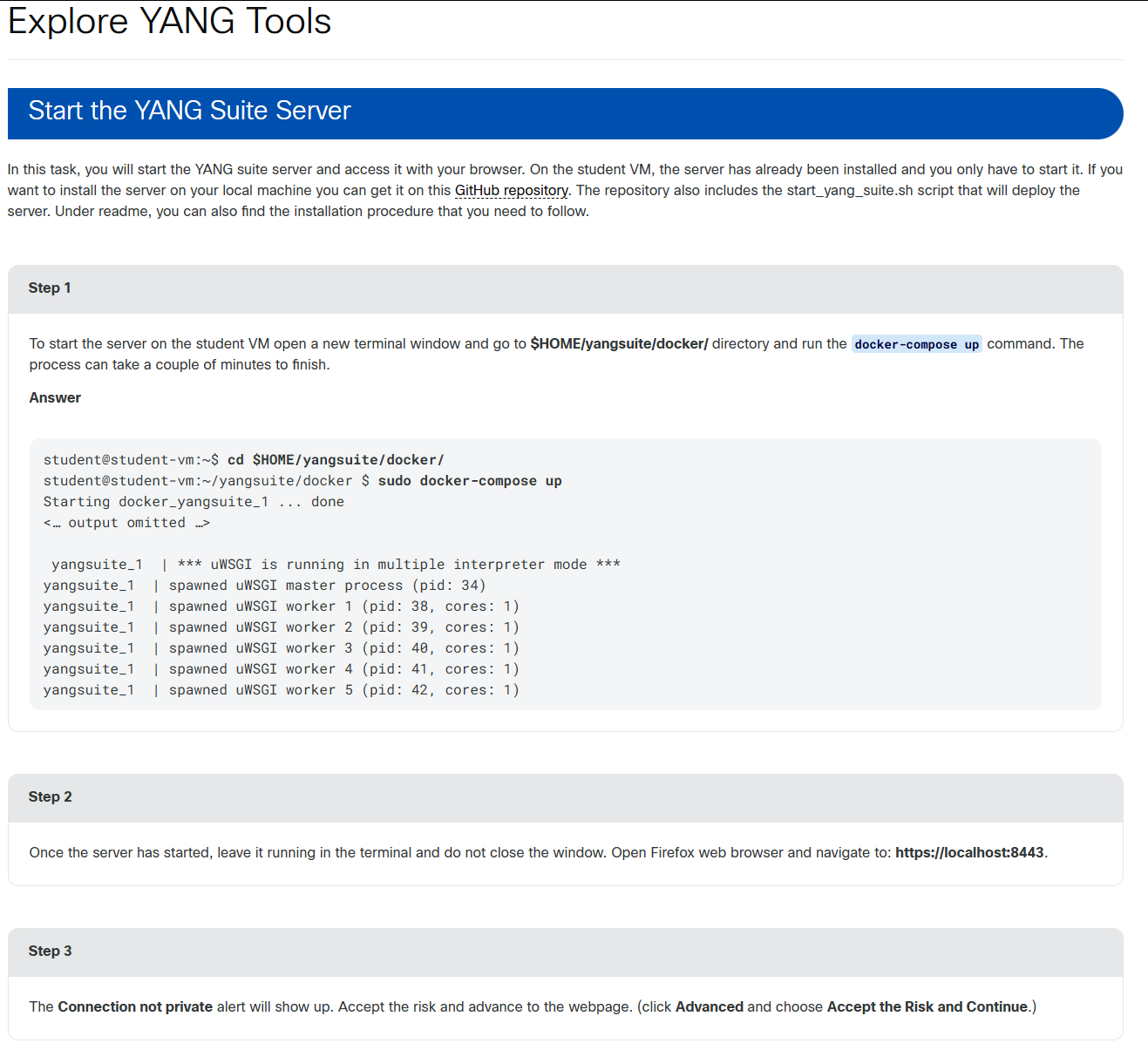
Task: Click the inline 'docker-compose up' code snippet
Action: 917,344
